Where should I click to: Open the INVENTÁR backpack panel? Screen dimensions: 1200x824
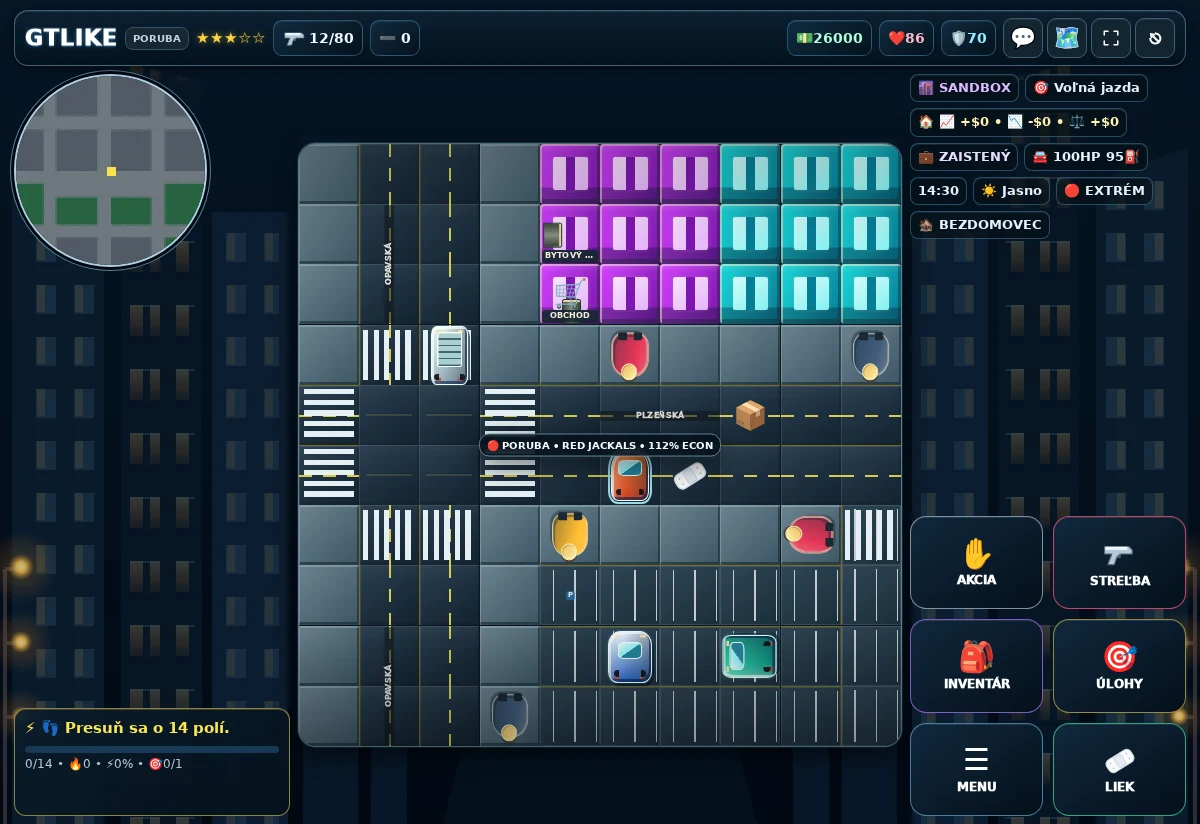pyautogui.click(x=976, y=666)
